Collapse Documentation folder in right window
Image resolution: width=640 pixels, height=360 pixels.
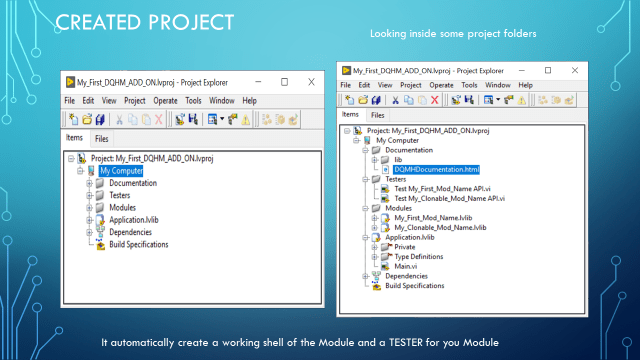(365, 150)
